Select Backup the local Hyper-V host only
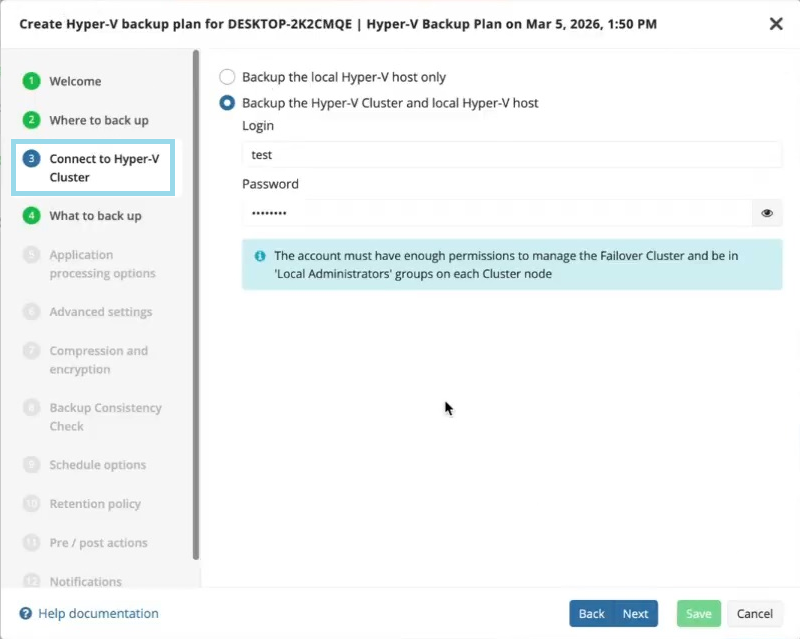This screenshot has height=639, width=800. tap(228, 77)
